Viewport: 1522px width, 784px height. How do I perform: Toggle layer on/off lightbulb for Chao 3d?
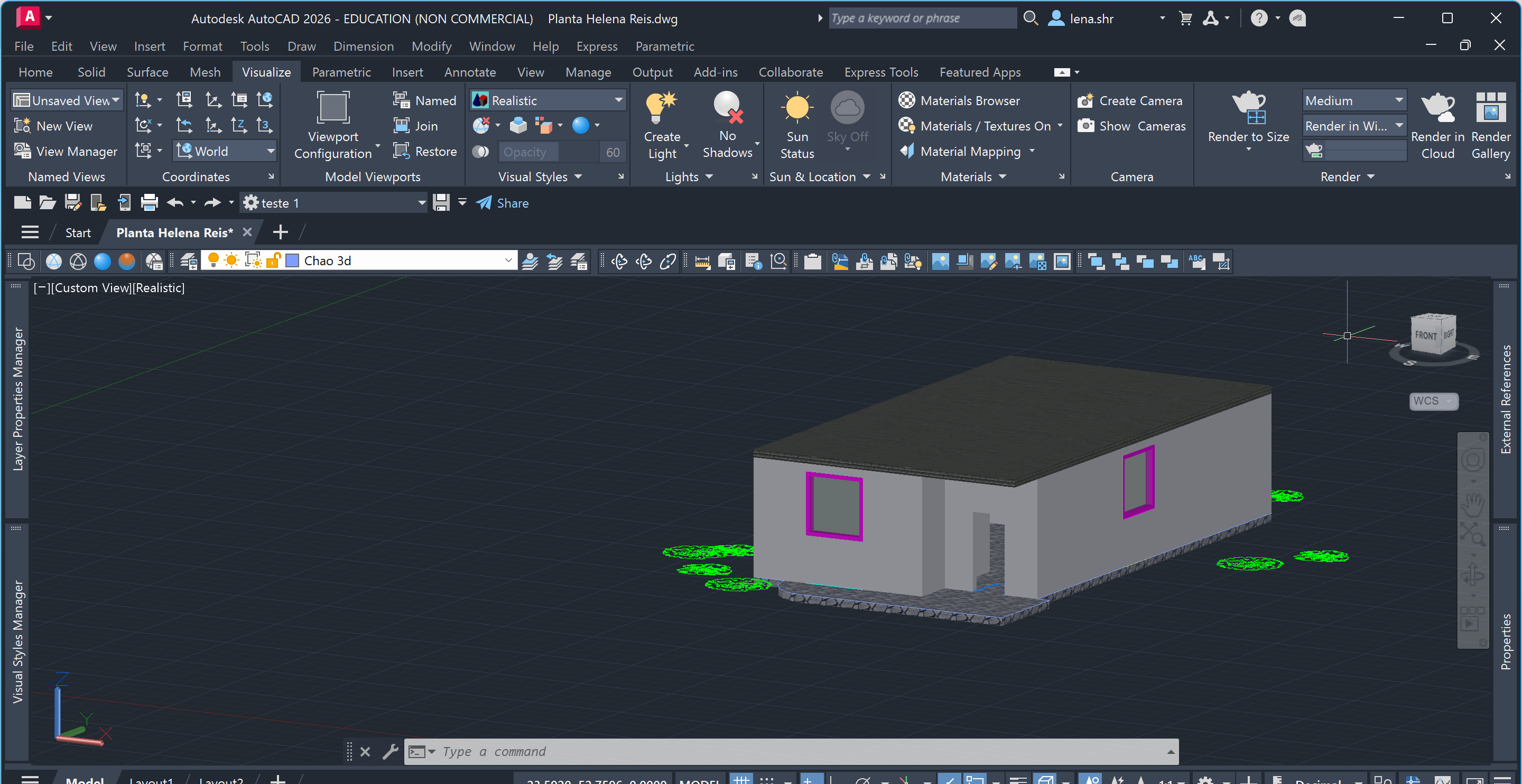pos(214,260)
